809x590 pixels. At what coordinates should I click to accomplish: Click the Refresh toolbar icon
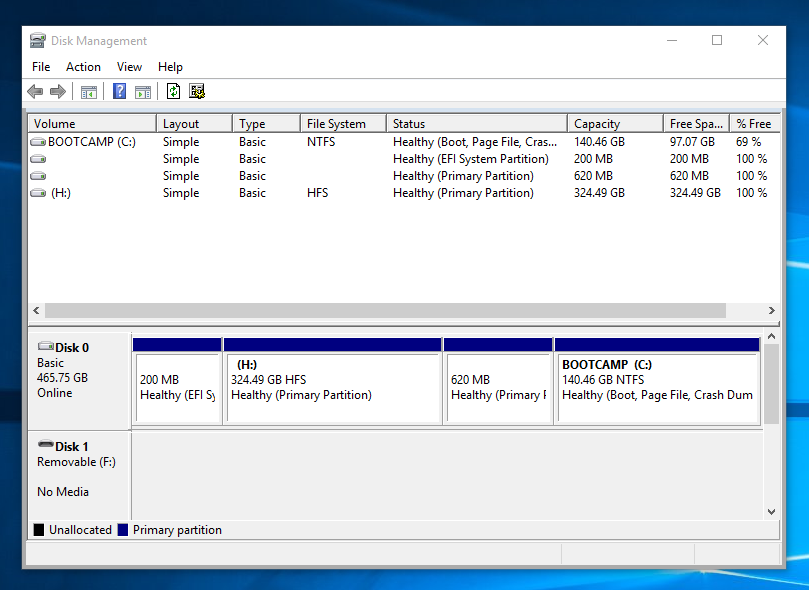pos(173,92)
